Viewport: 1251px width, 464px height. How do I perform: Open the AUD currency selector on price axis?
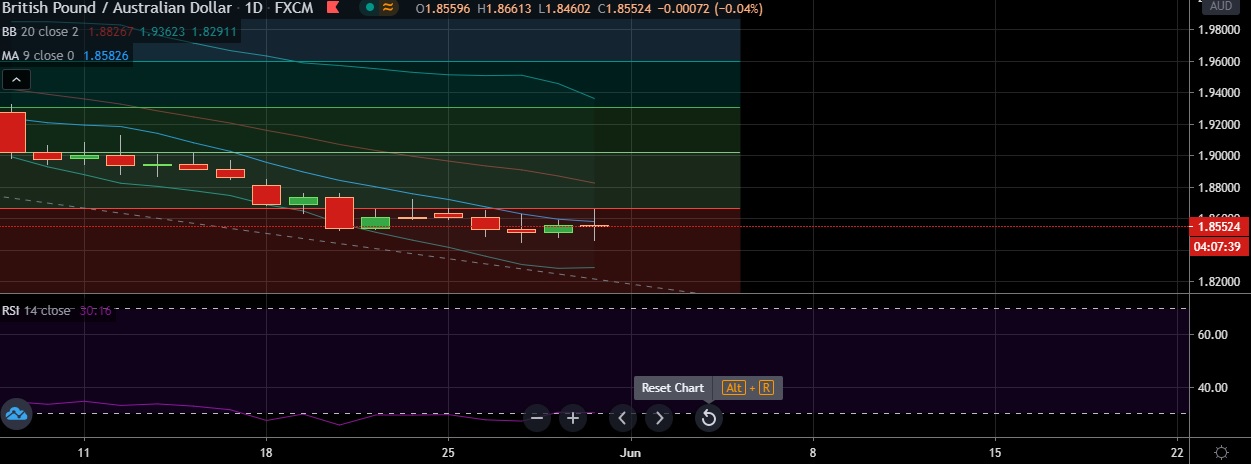[x=1221, y=6]
